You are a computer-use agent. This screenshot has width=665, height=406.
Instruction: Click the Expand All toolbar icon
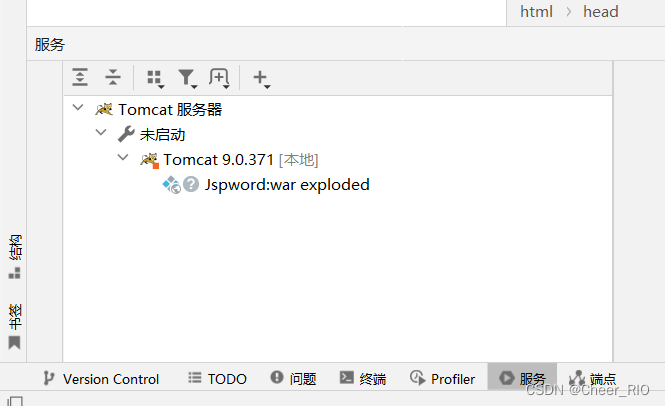point(80,77)
